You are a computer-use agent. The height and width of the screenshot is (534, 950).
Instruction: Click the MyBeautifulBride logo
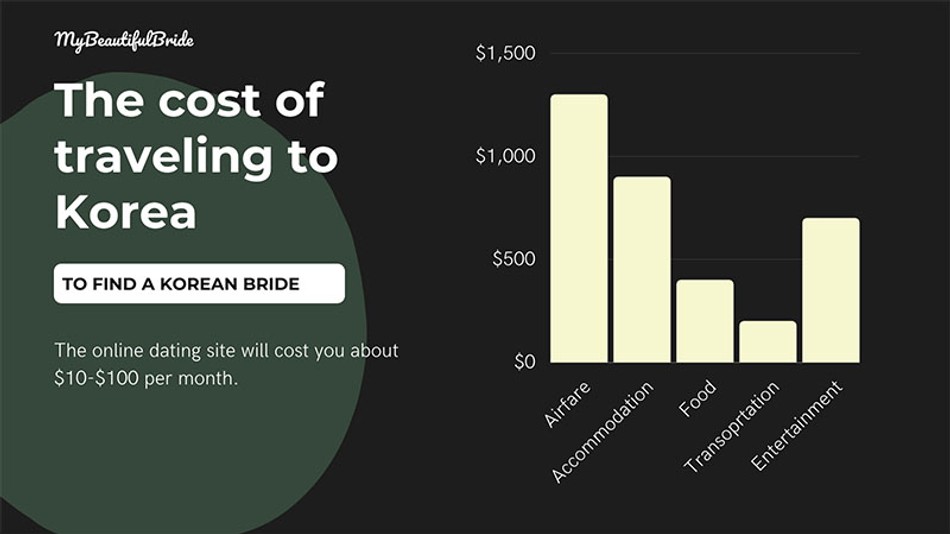(124, 40)
